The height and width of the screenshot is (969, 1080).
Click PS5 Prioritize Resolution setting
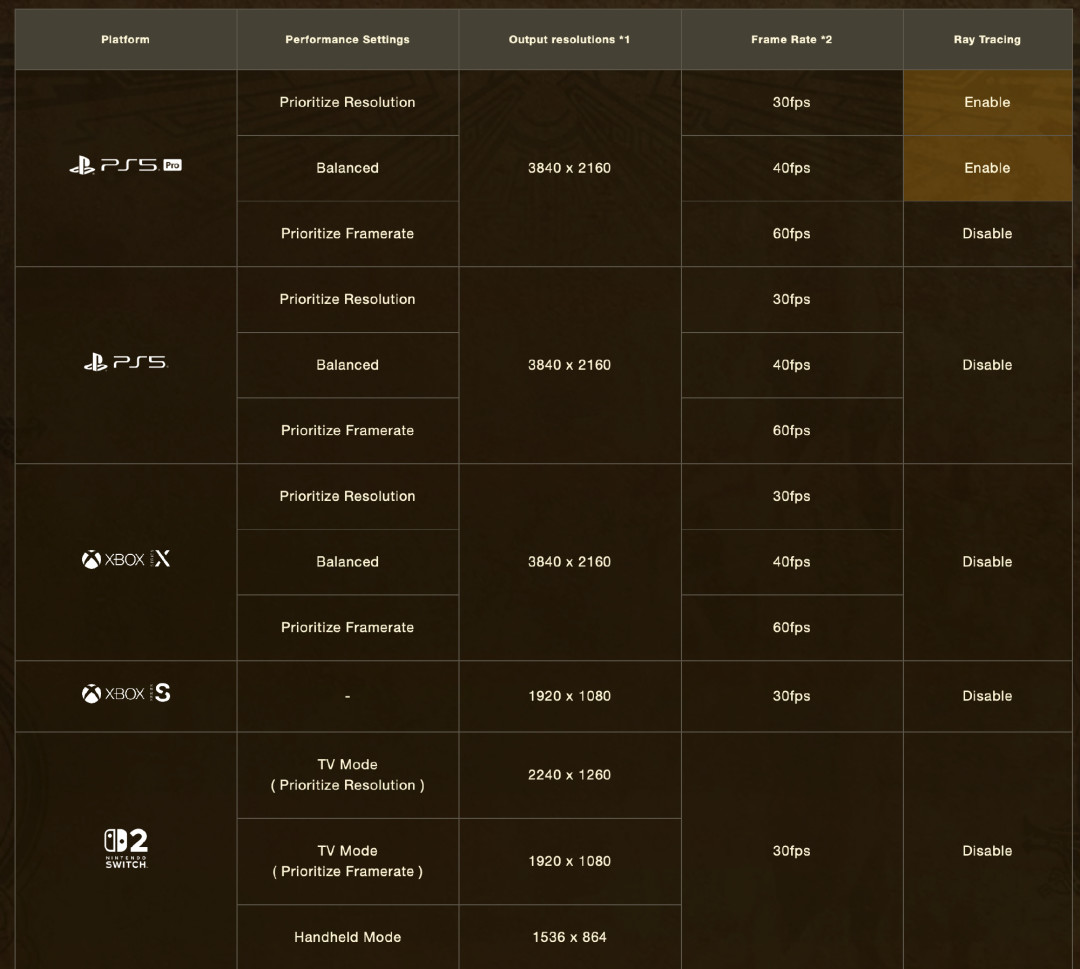click(347, 299)
